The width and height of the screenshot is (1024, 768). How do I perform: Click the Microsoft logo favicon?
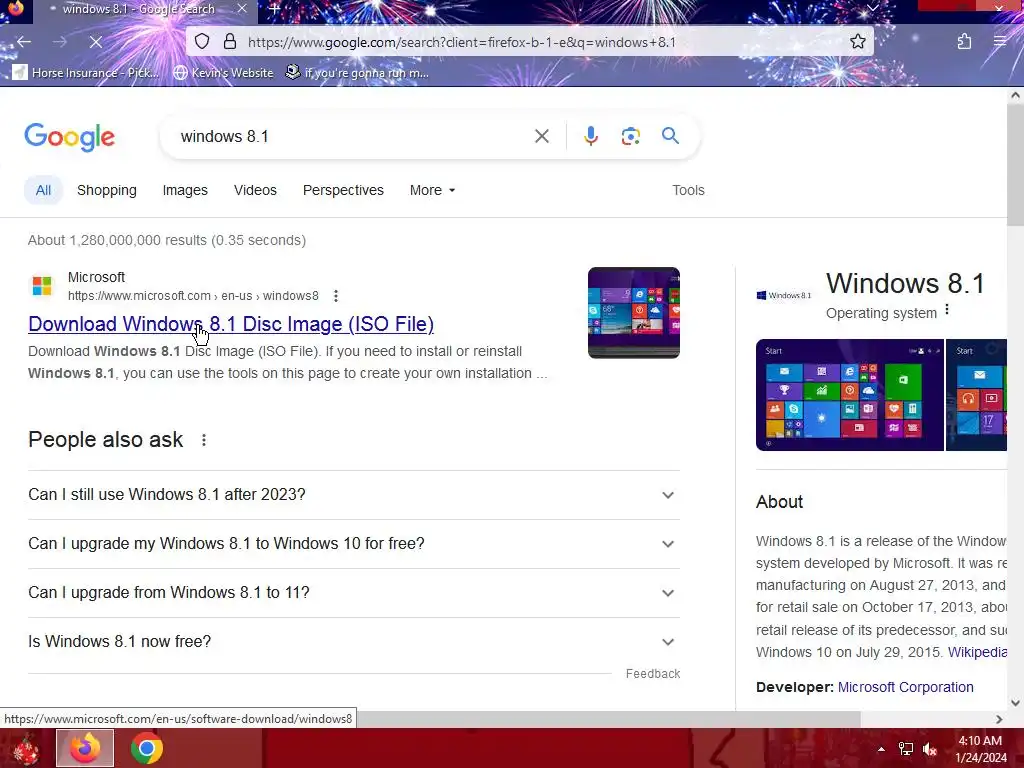(x=42, y=285)
